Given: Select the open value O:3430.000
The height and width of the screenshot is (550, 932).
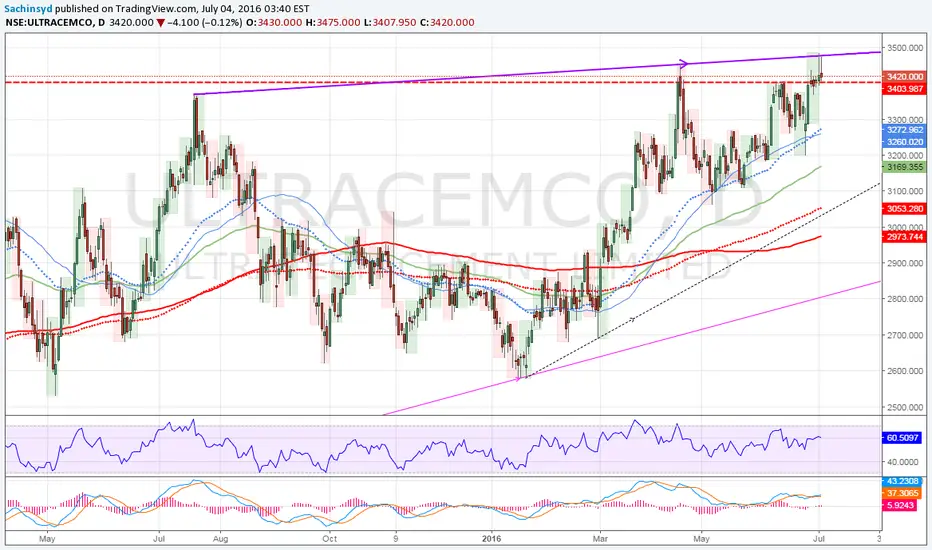Looking at the screenshot, I should click(x=274, y=23).
